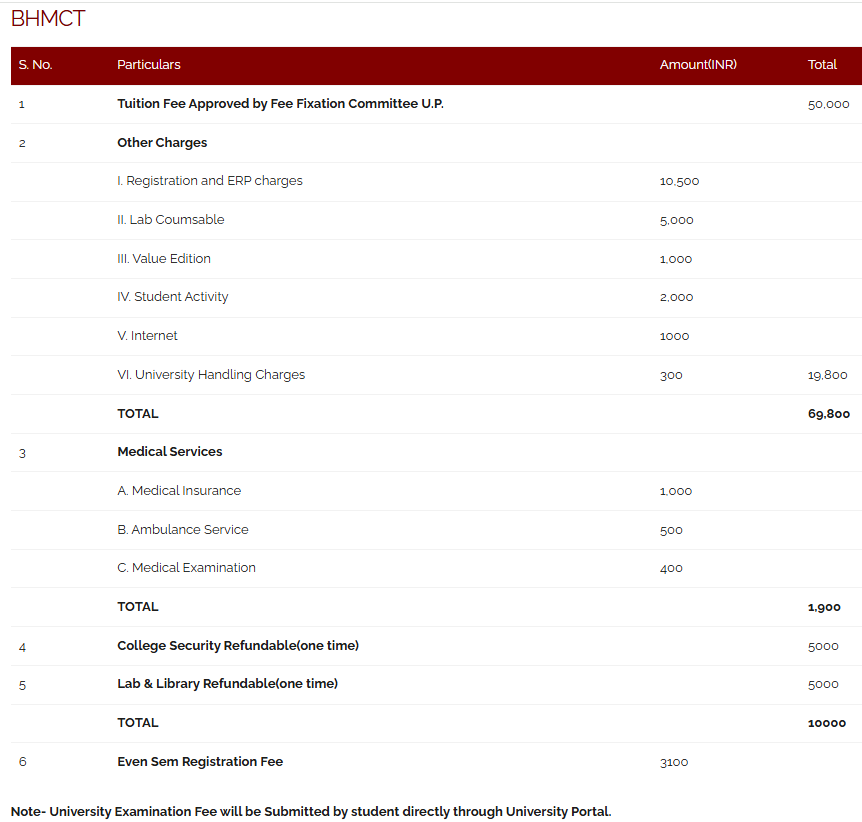Select the Student Activity entry
Image resolution: width=862 pixels, height=822 pixels.
[173, 297]
